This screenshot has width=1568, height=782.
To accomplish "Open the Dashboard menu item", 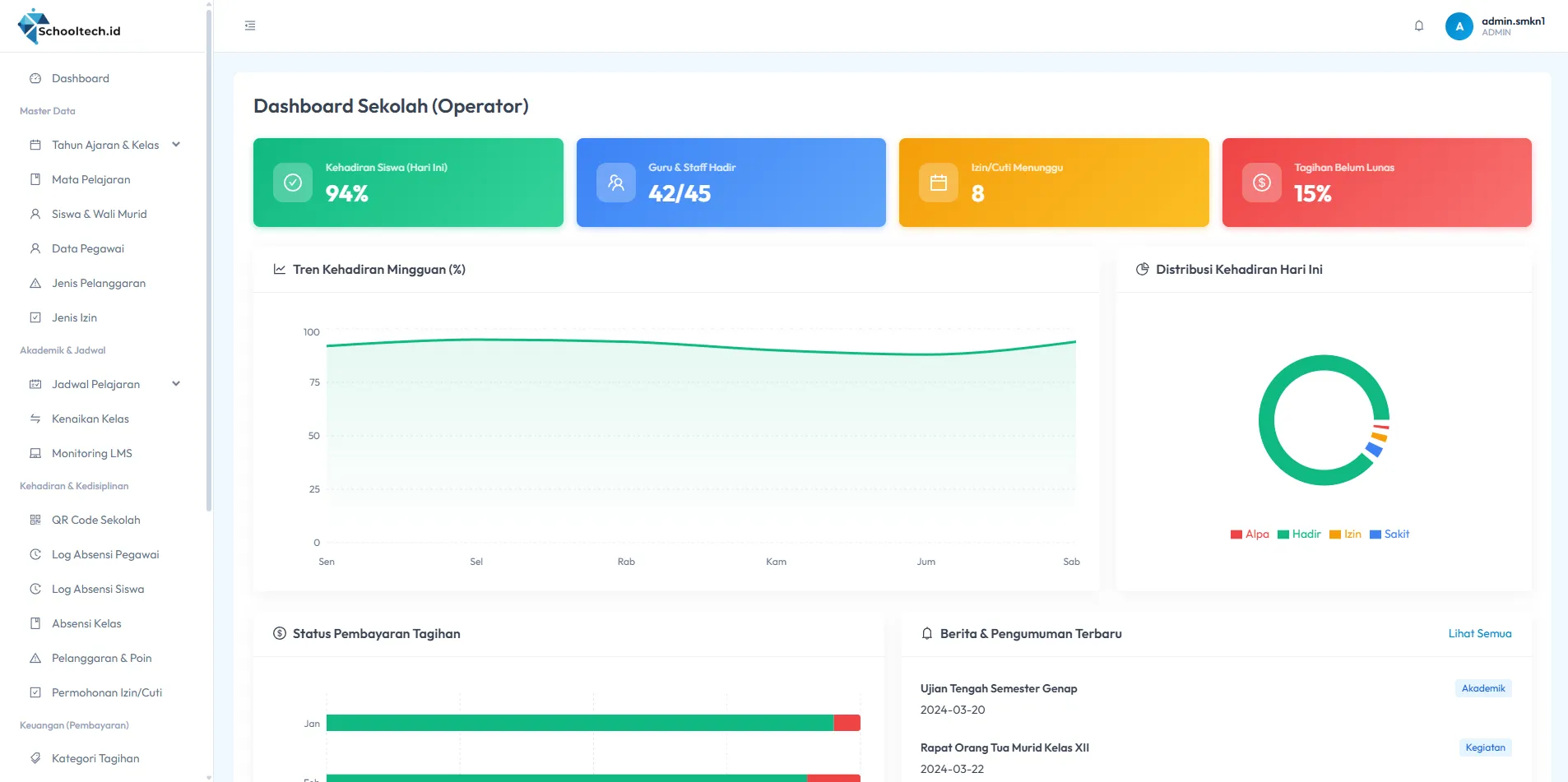I will pyautogui.click(x=102, y=79).
